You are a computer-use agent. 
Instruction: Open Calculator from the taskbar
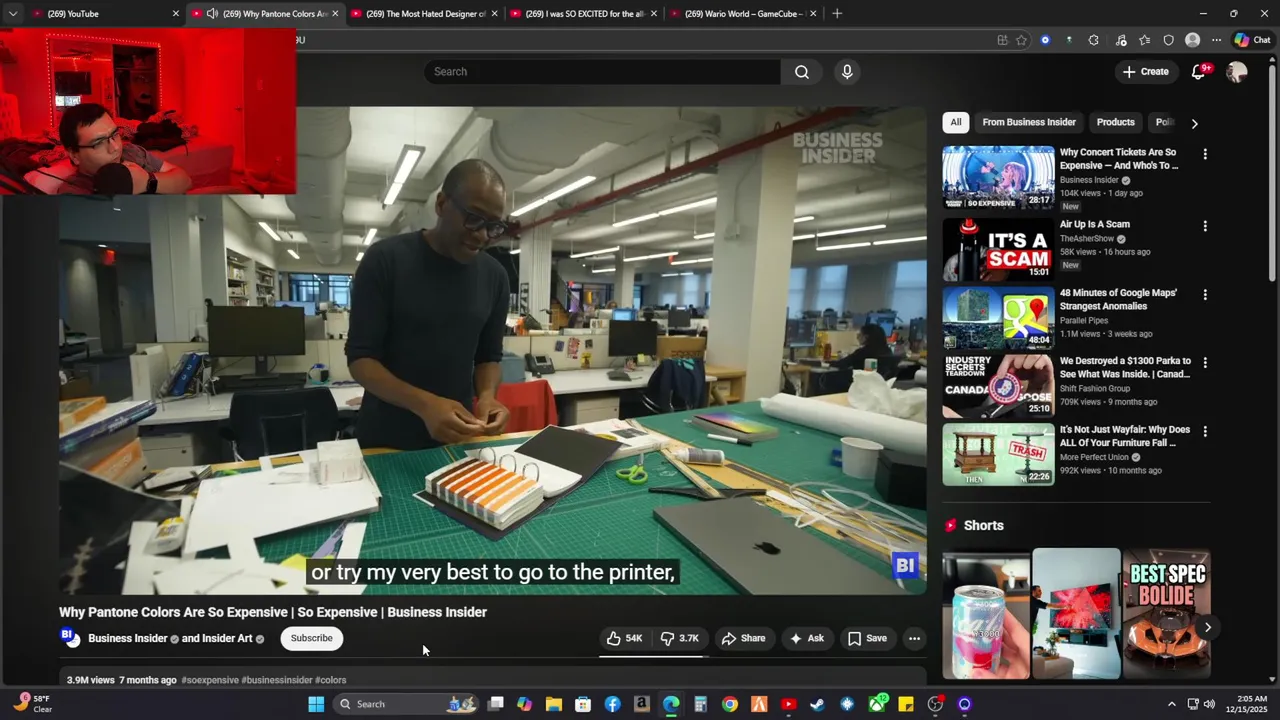700,704
